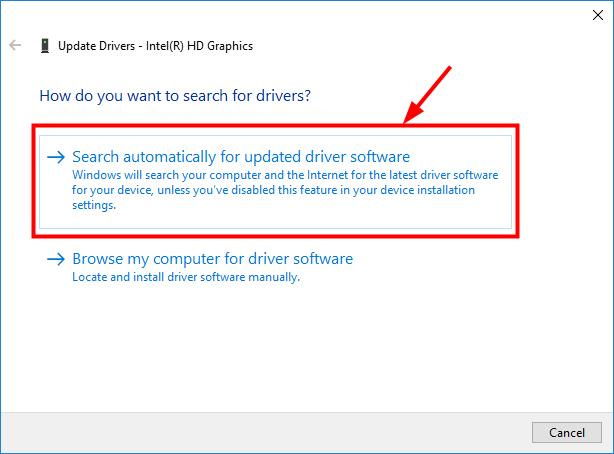
Task: Click the word 'settings.' in the description
Action: (x=94, y=205)
